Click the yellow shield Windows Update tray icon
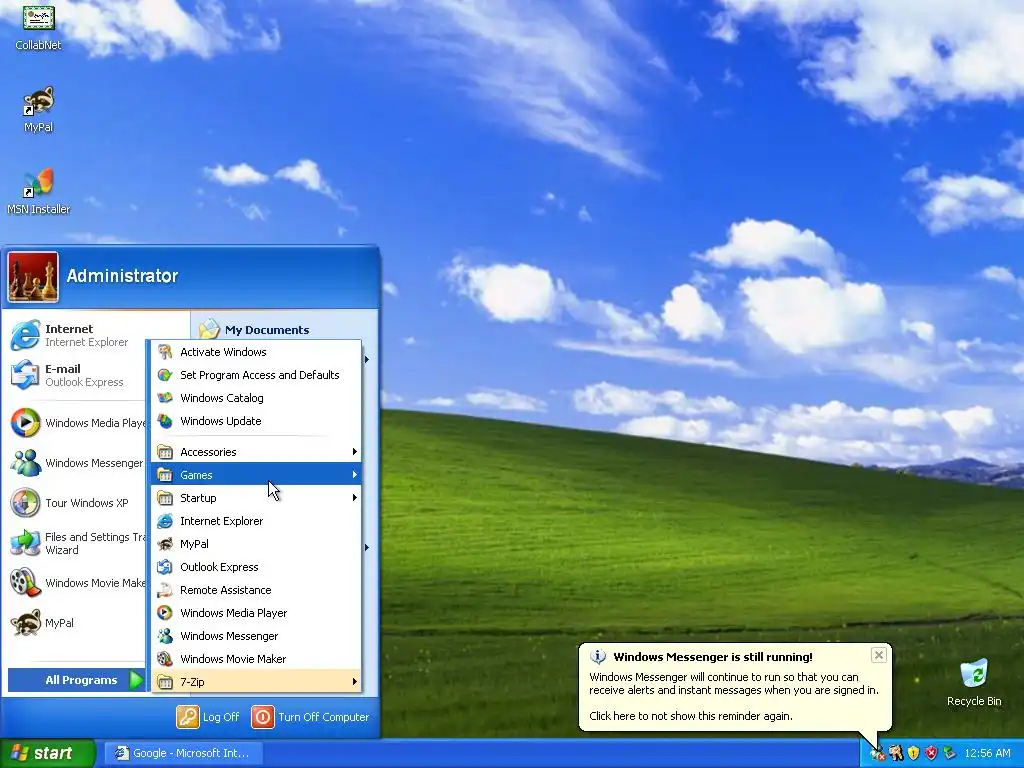This screenshot has height=768, width=1024. tap(914, 753)
